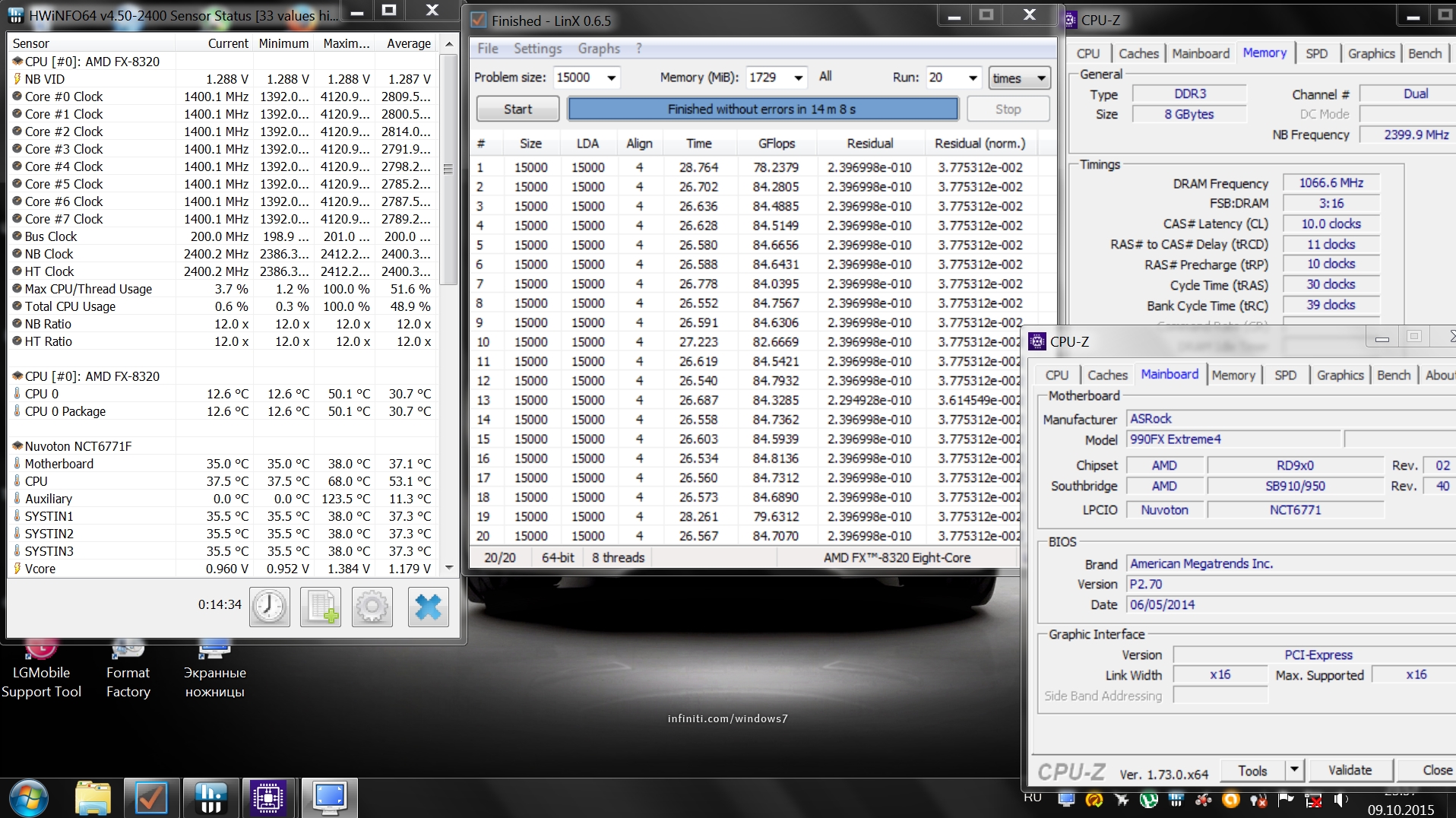
Task: Click the orange circle tray icon
Action: 1231,799
